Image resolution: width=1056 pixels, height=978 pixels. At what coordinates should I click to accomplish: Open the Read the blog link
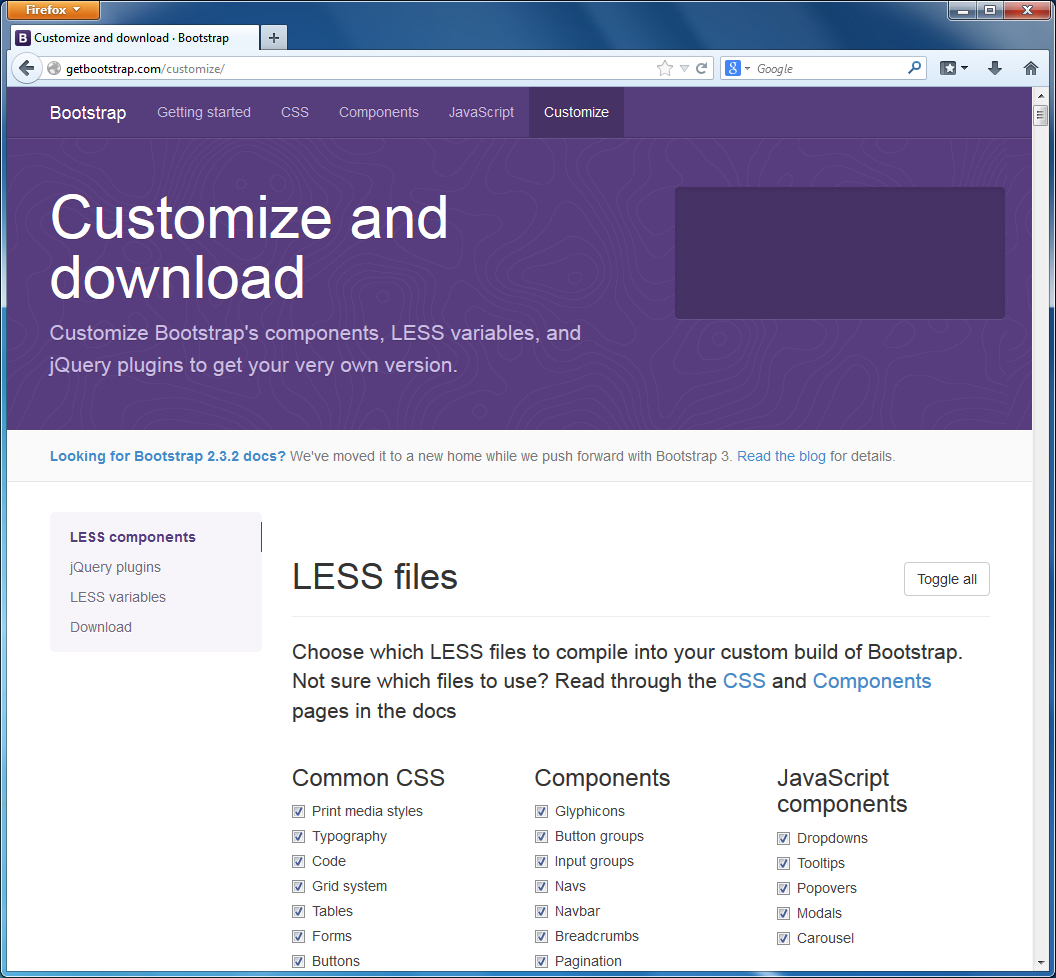tap(781, 456)
